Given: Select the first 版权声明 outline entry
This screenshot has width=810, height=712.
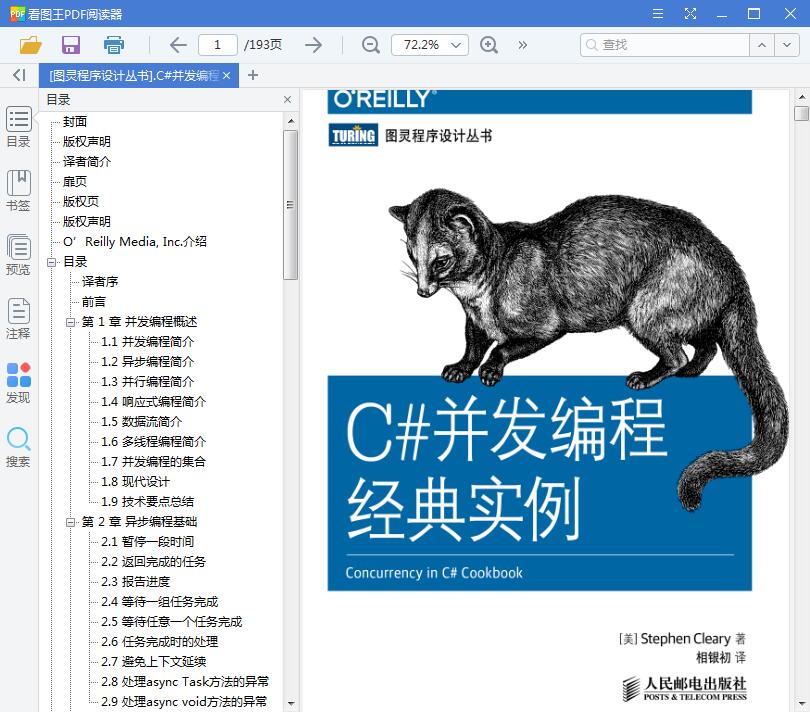Looking at the screenshot, I should [87, 142].
